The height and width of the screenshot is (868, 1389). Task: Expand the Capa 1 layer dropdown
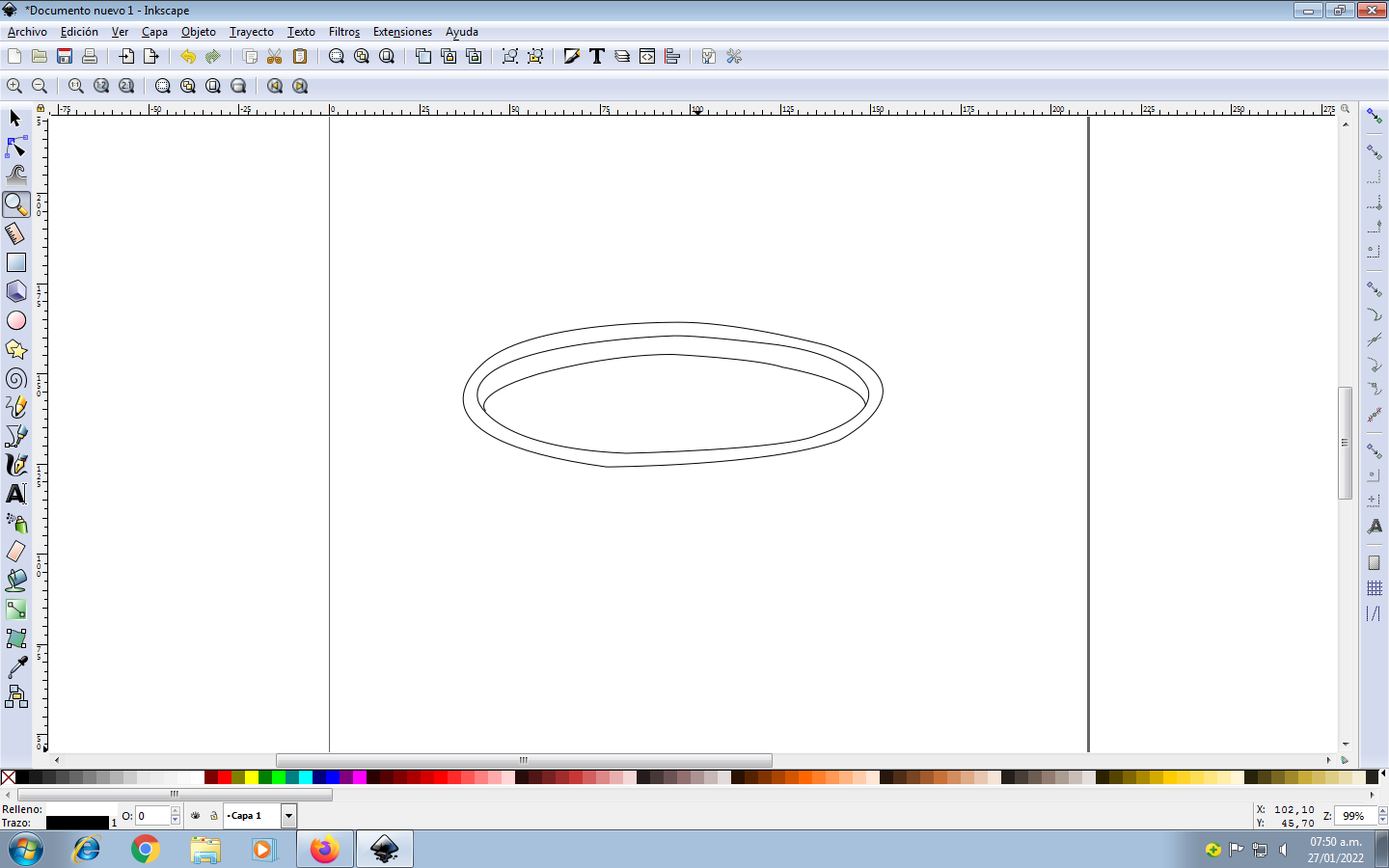(288, 816)
